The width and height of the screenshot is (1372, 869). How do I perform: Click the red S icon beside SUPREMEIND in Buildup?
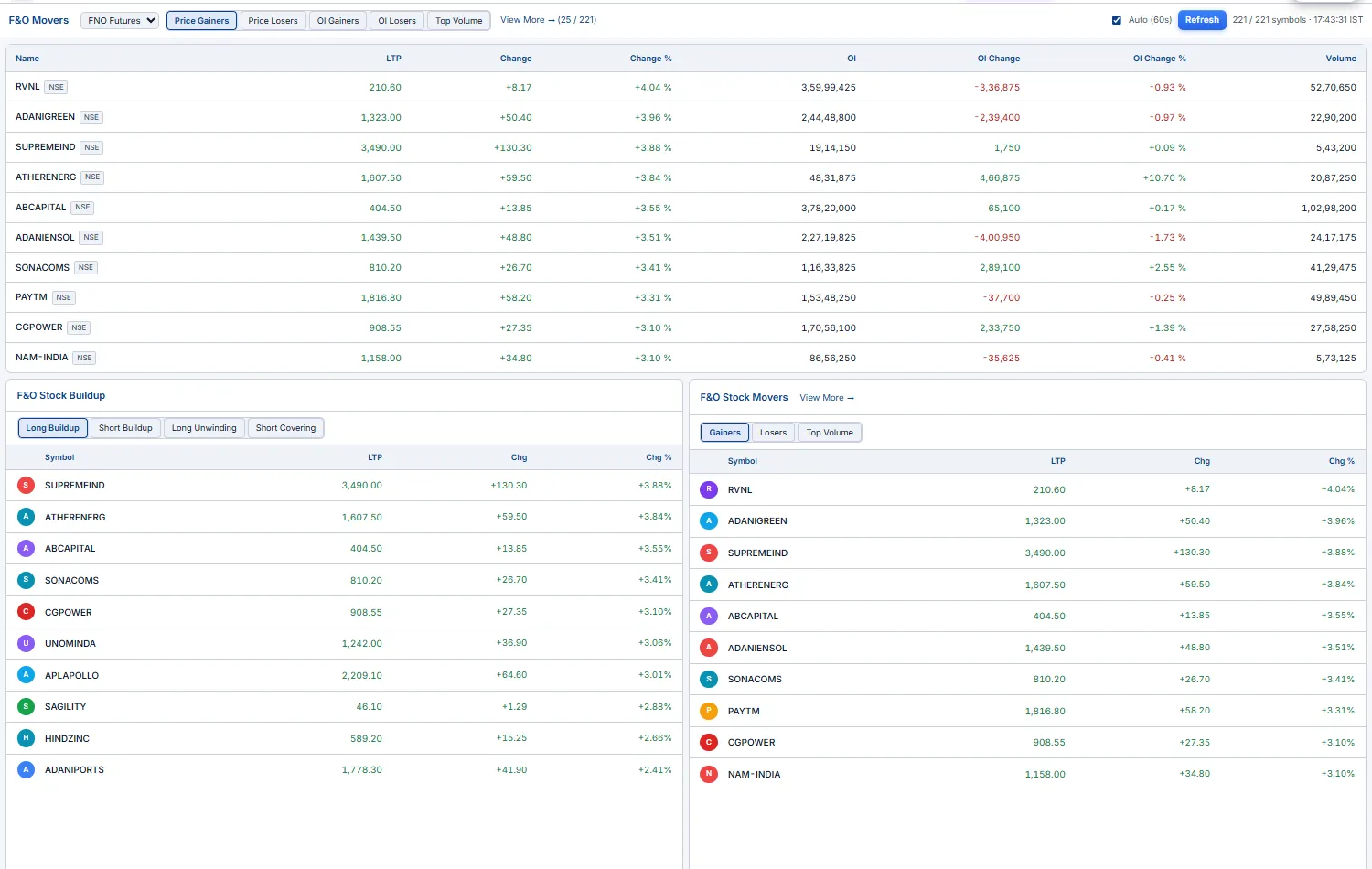tap(26, 486)
